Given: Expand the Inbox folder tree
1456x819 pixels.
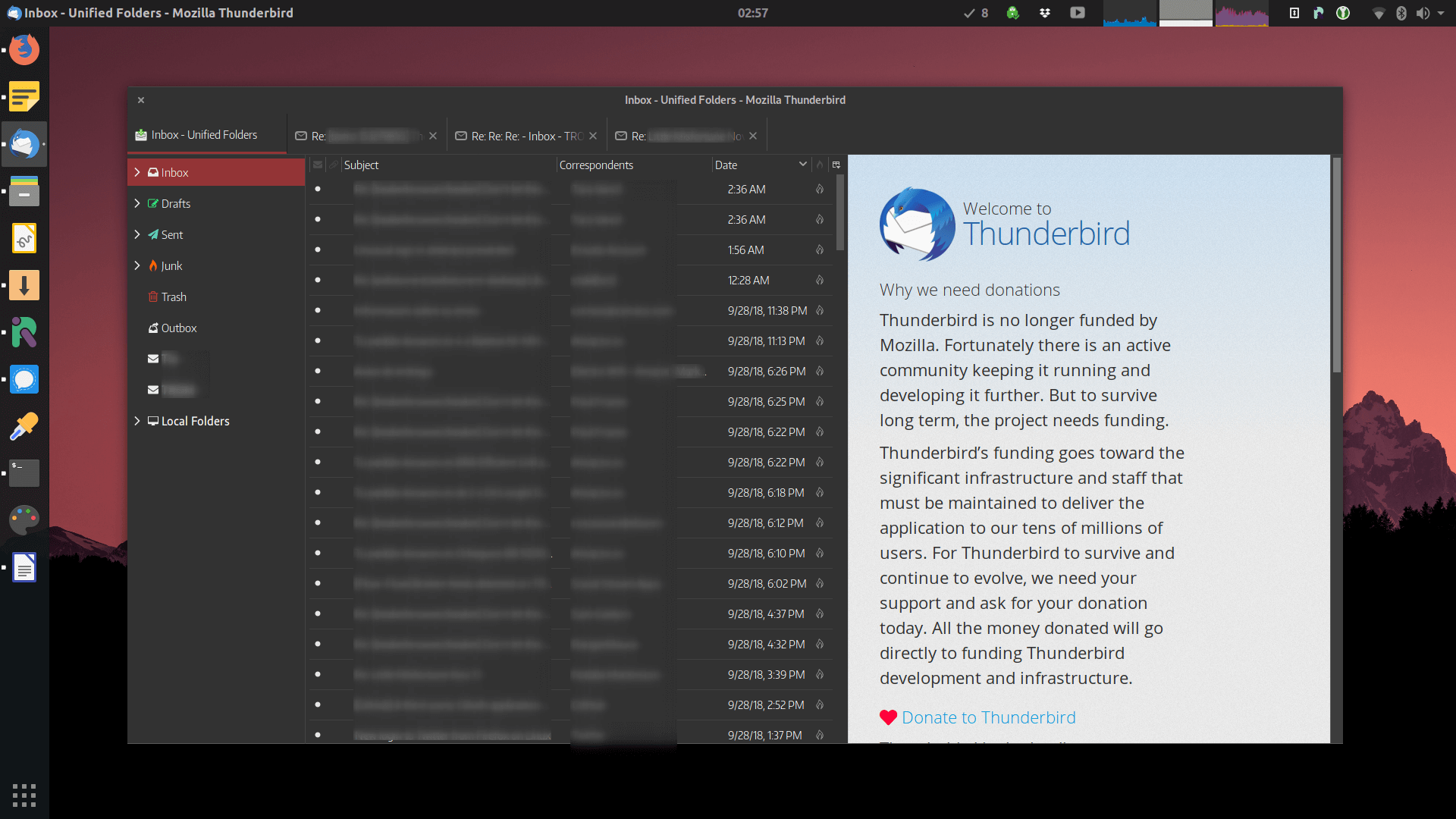Looking at the screenshot, I should click(137, 172).
